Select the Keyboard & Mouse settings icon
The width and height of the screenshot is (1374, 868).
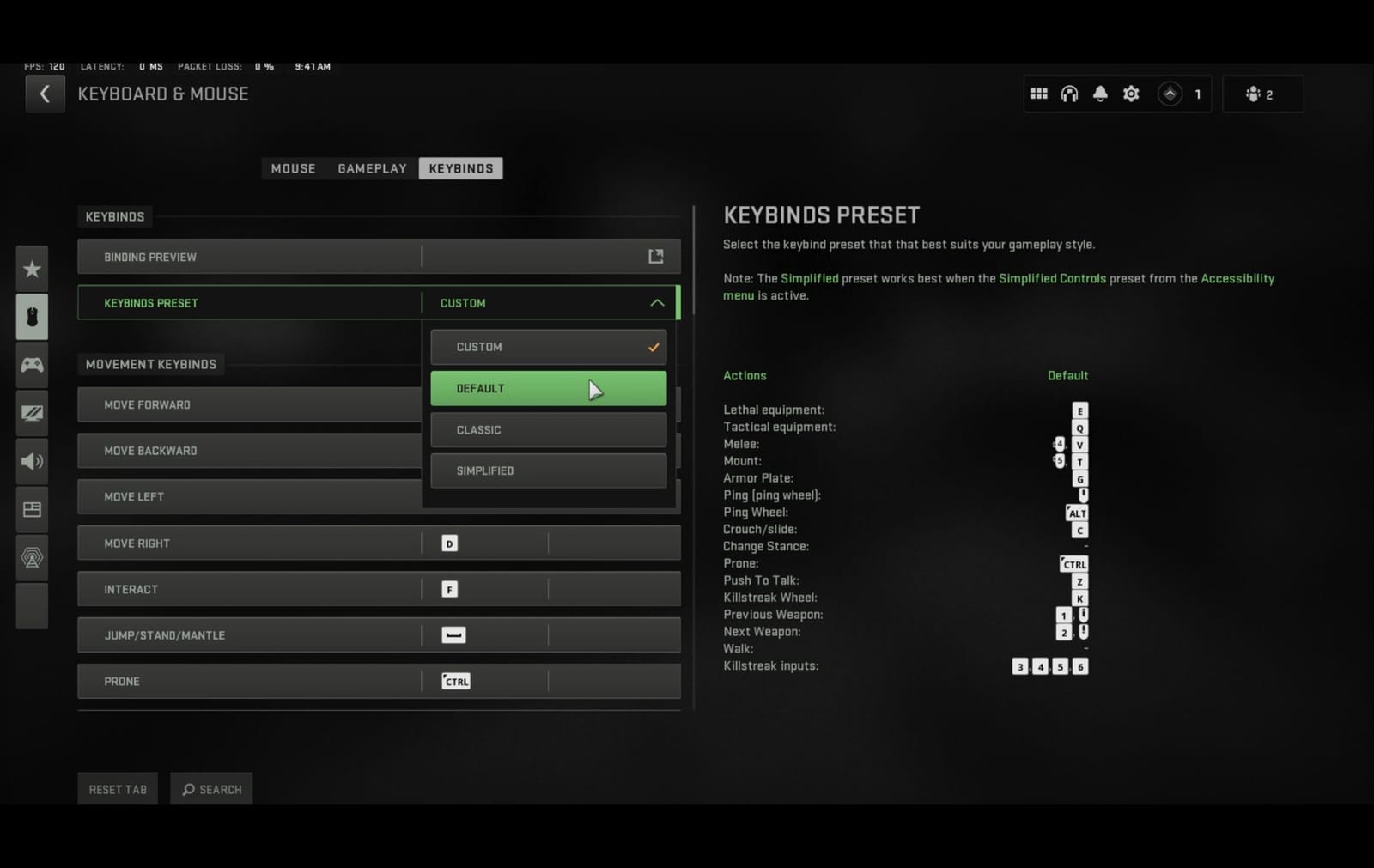(x=32, y=316)
